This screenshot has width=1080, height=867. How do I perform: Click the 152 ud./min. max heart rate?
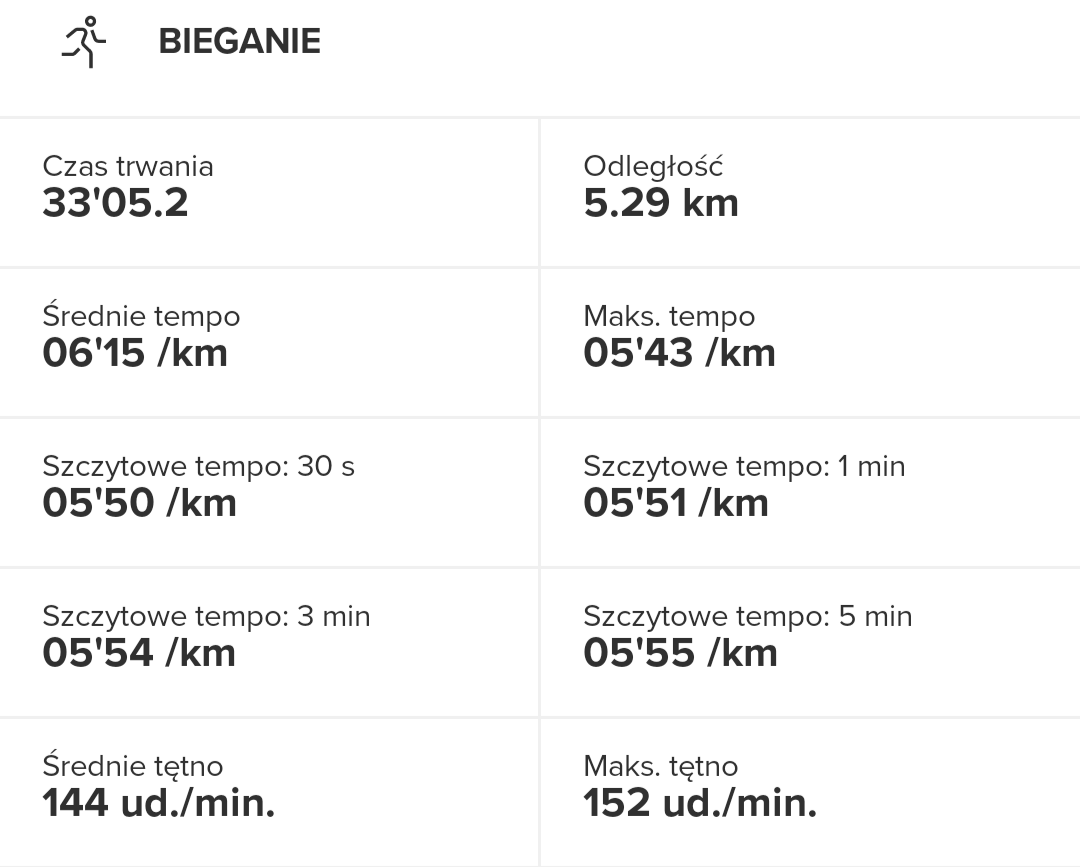click(700, 803)
